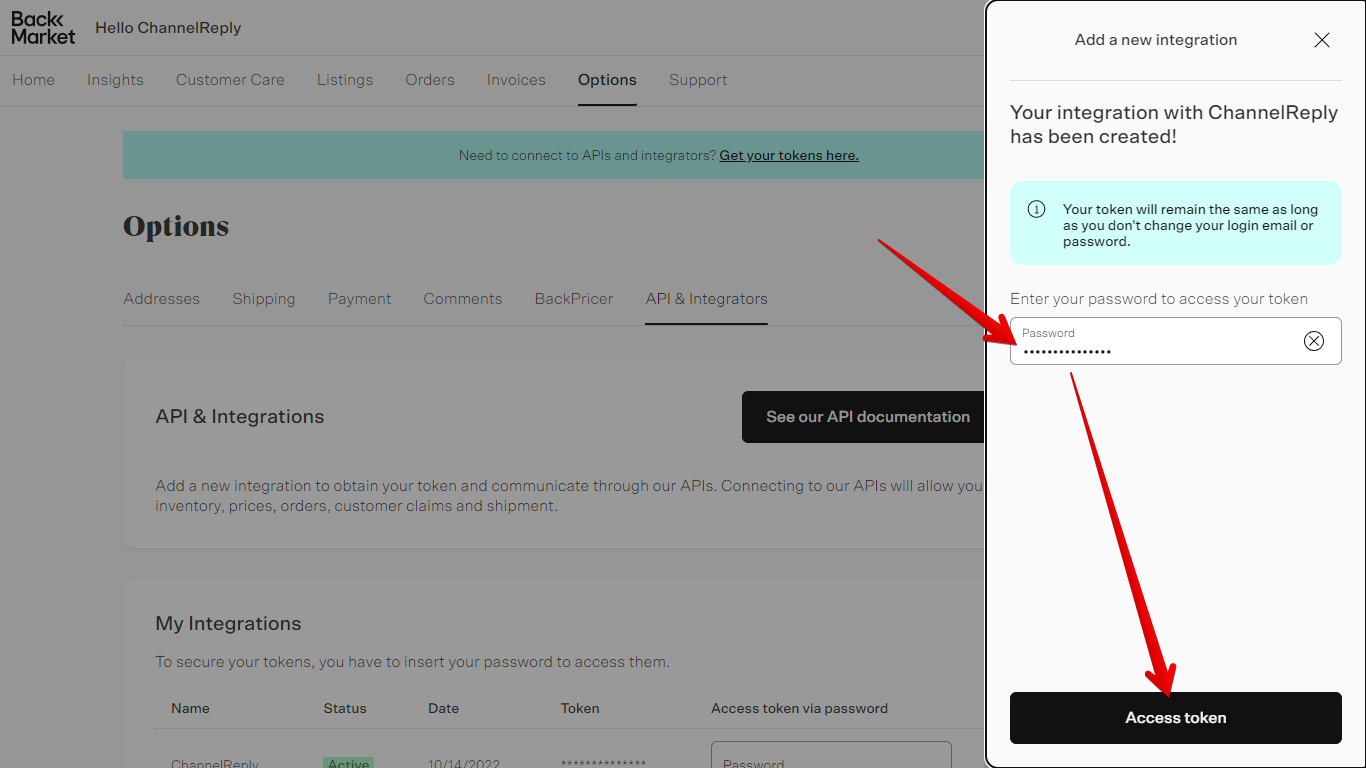
Task: Click Access token via password column header
Action: pos(799,708)
